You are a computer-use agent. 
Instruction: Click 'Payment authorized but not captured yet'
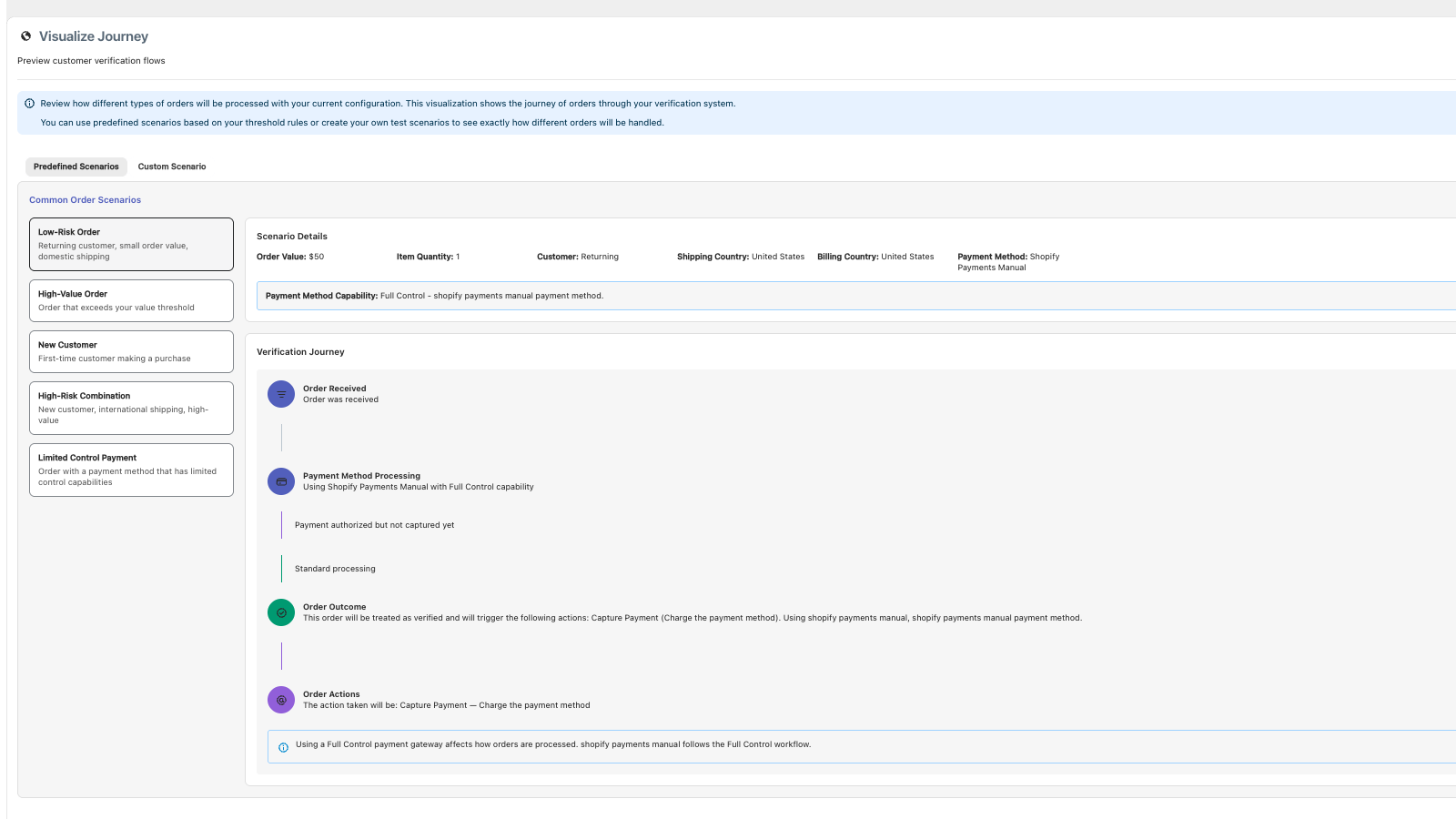(x=375, y=525)
